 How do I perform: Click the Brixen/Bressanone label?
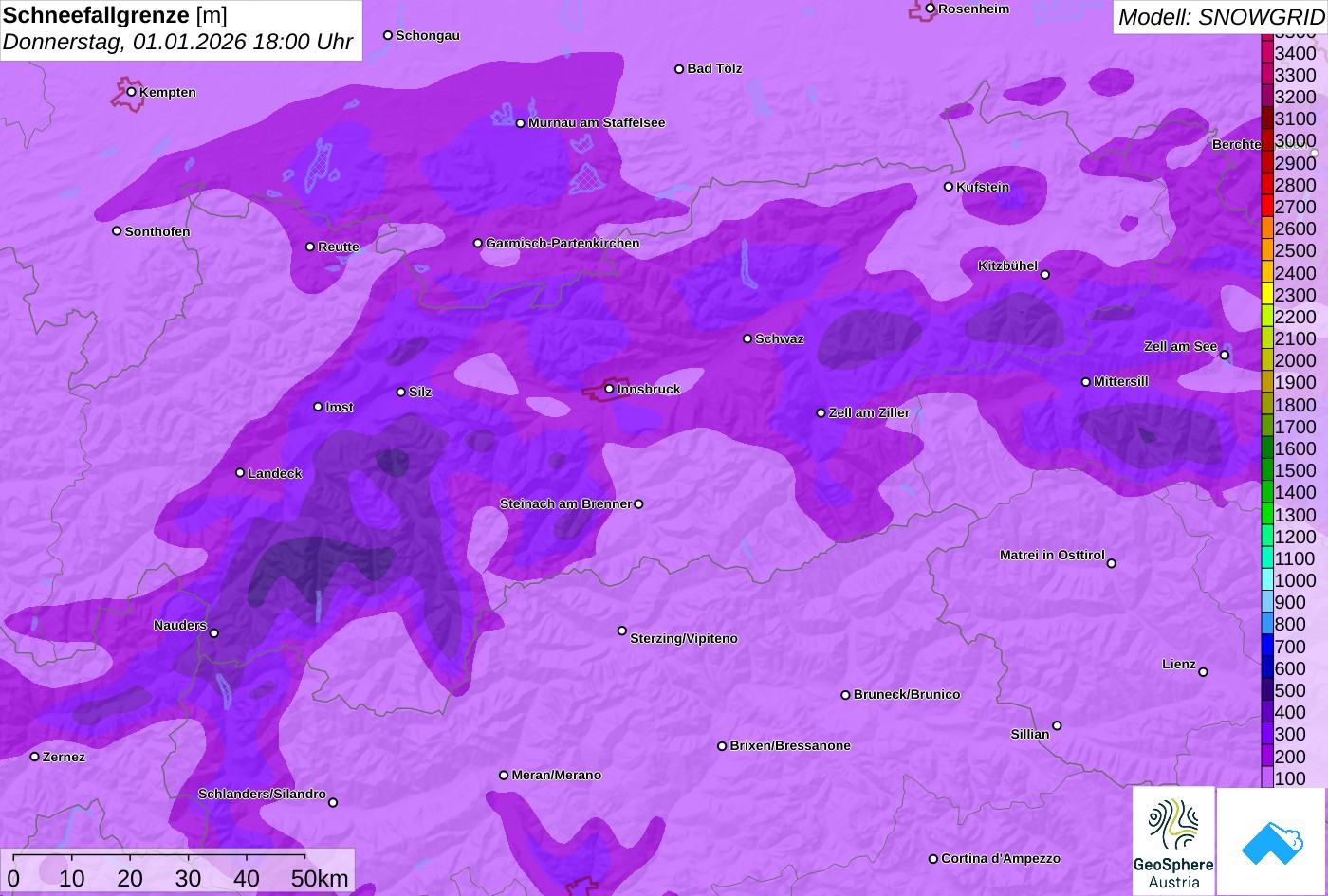point(790,745)
